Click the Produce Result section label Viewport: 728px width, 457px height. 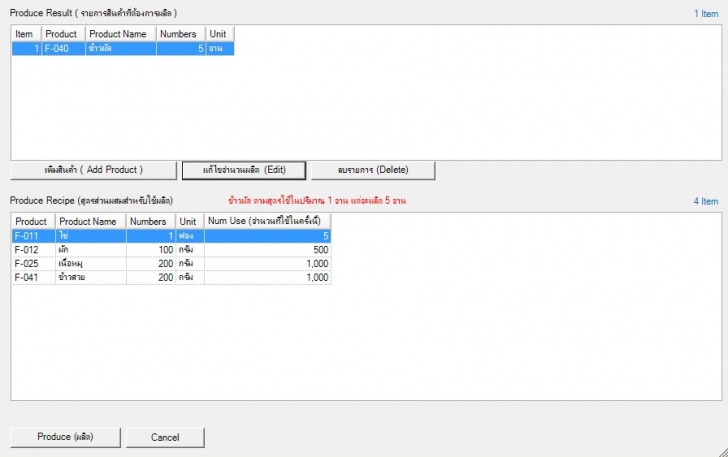[x=93, y=13]
